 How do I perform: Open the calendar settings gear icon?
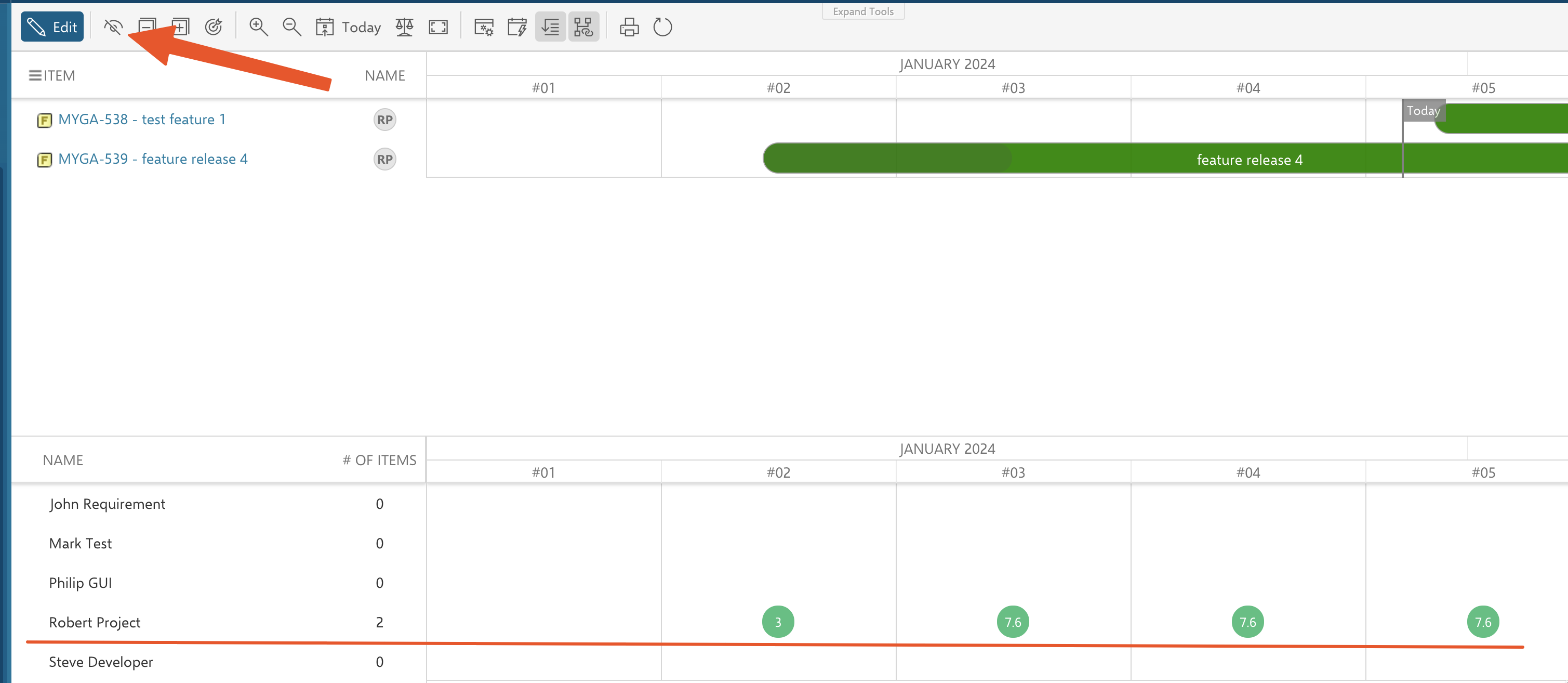coord(484,27)
